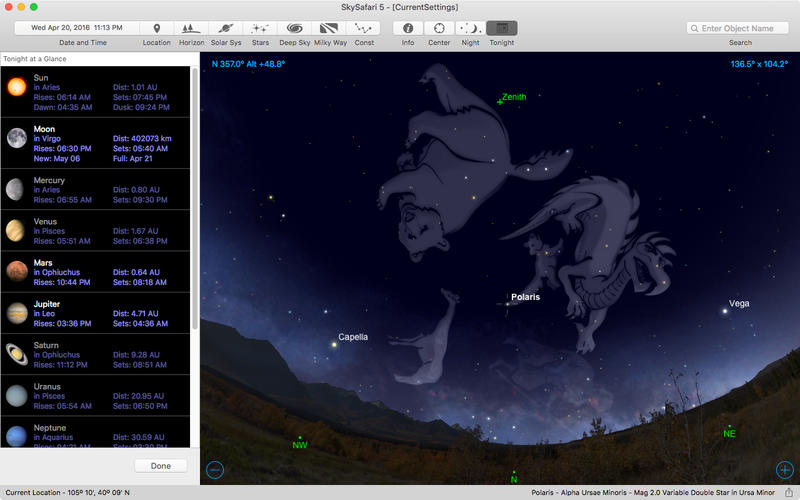This screenshot has width=800, height=500.
Task: Select the Moon icon in list
Action: coord(16,138)
